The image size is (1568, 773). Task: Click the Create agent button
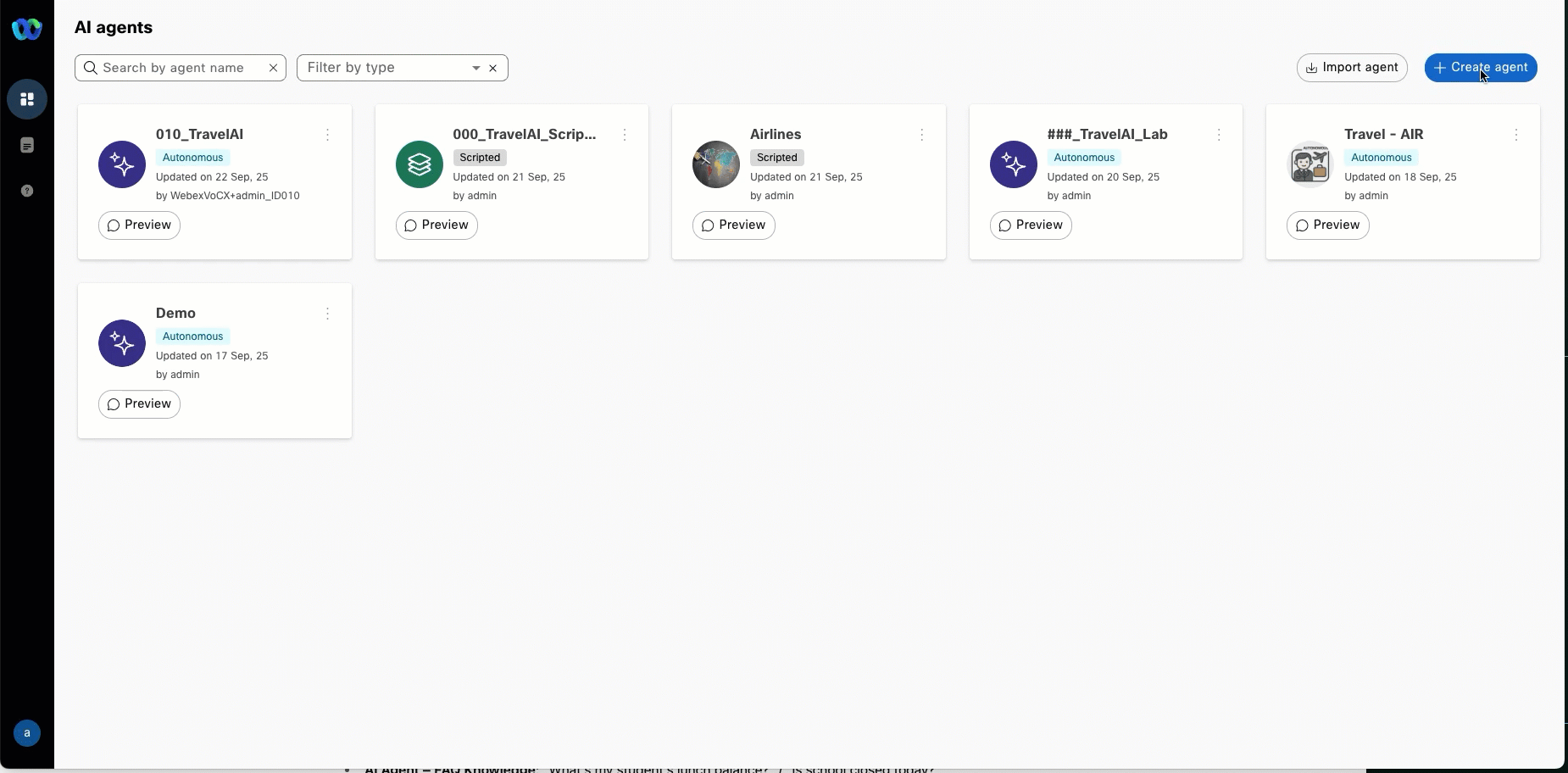(x=1480, y=68)
